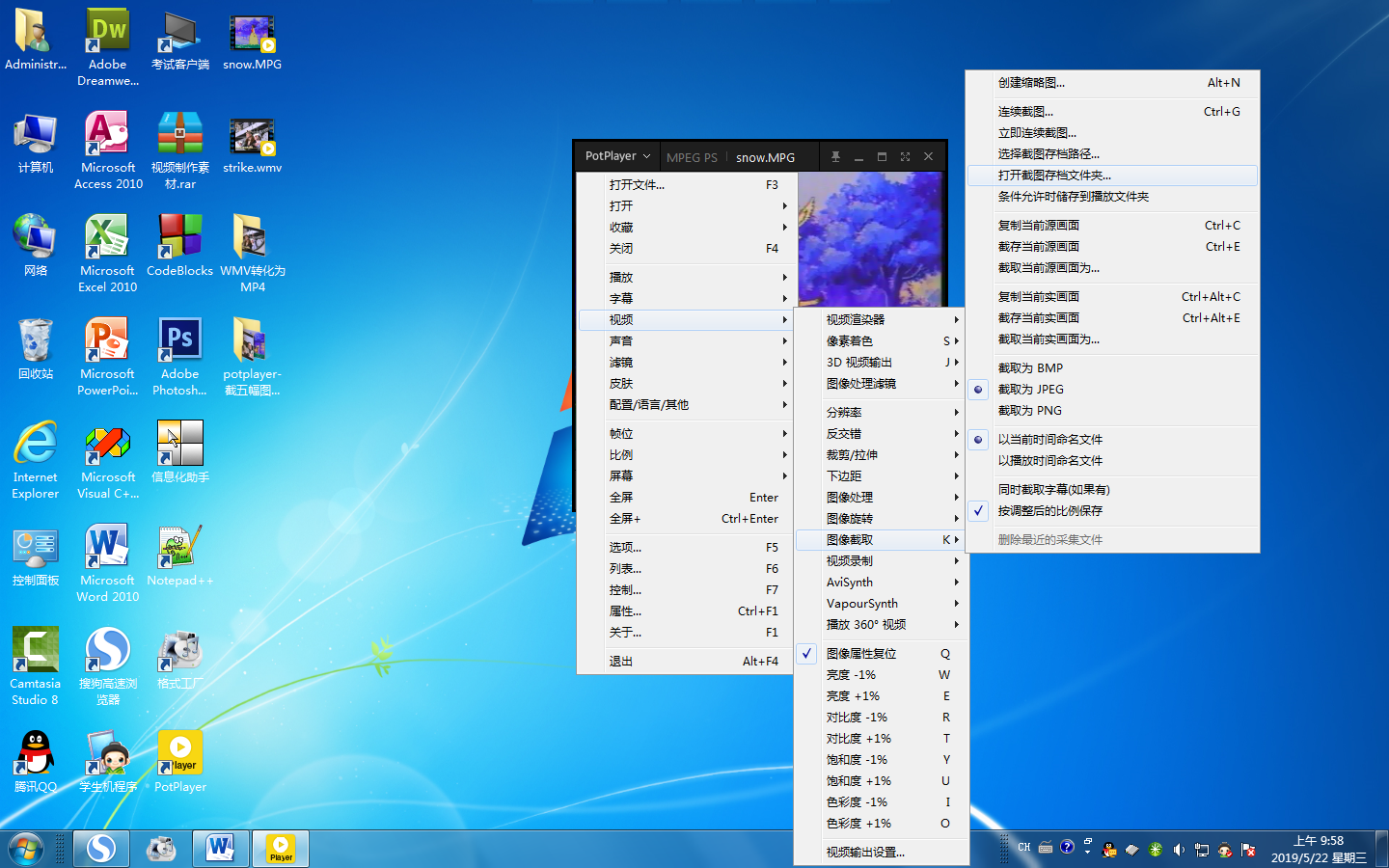Click 复制当前实画面 entry
Screen dimensions: 1389x868
pos(1113,297)
